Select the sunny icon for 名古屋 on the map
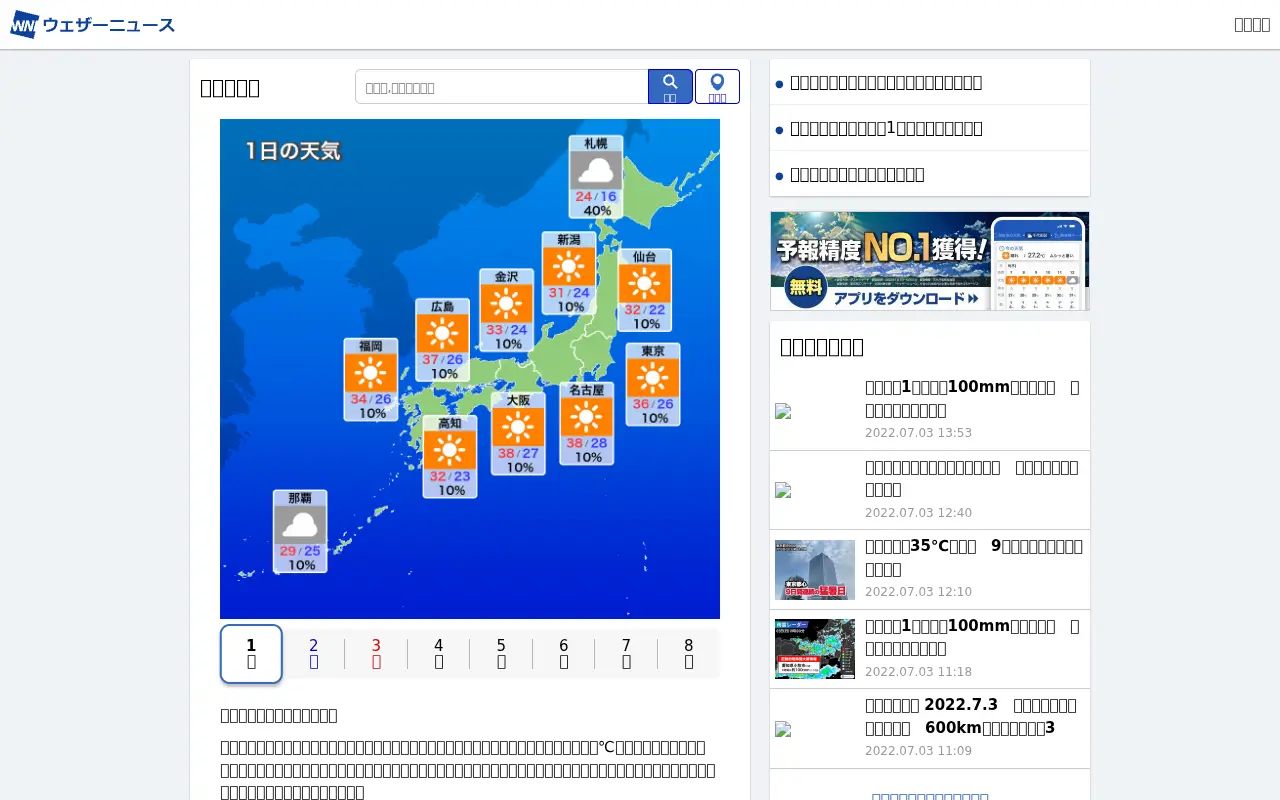Screen dimensions: 1280x800 [x=586, y=417]
